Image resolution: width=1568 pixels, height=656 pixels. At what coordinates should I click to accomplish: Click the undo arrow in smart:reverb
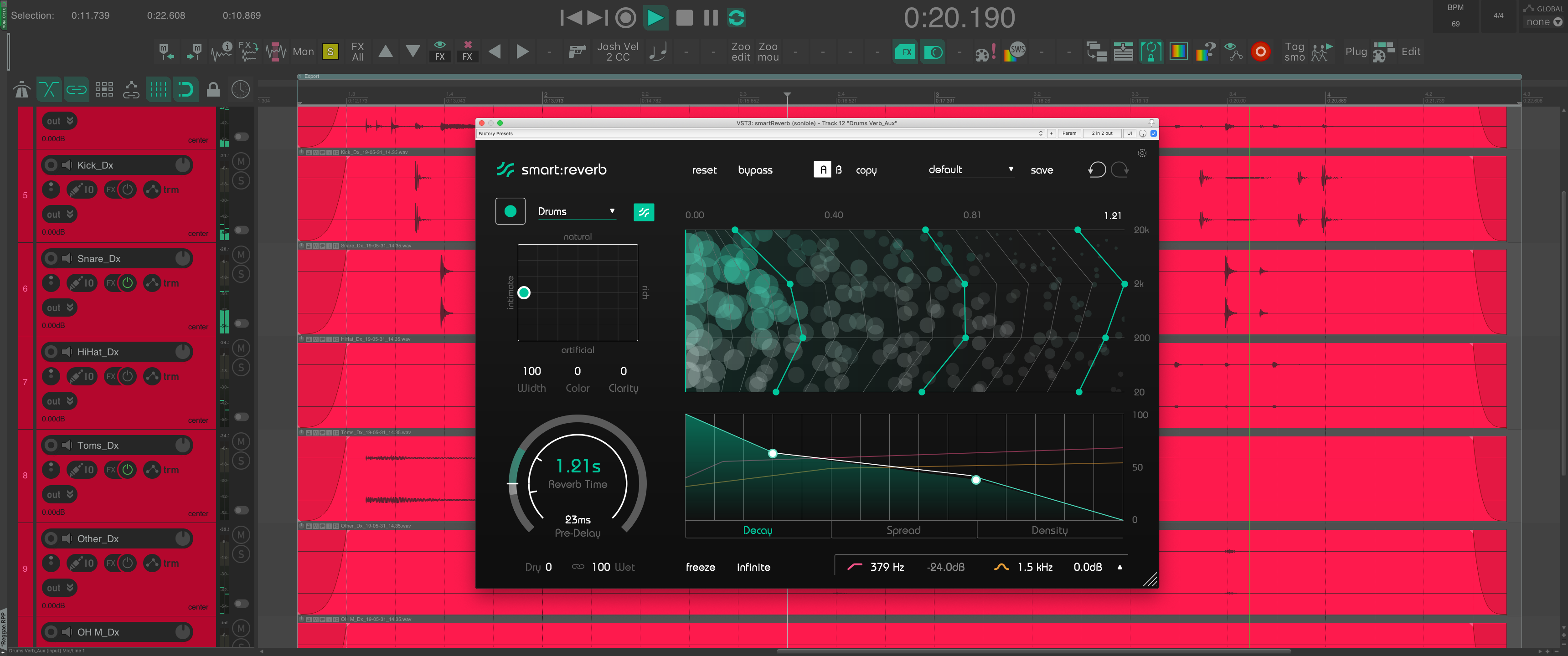[1097, 170]
